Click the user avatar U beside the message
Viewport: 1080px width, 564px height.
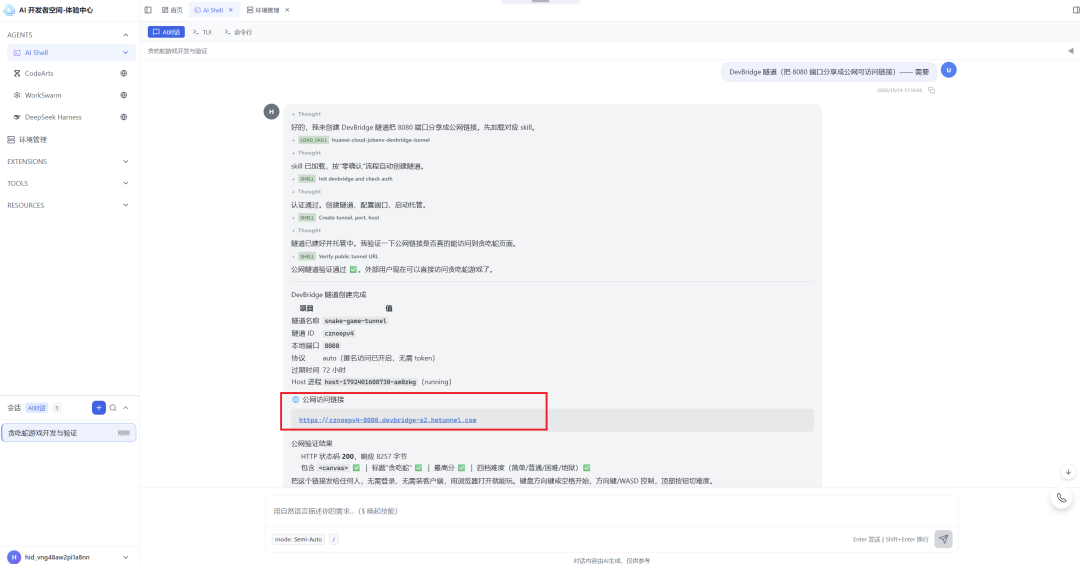point(948,70)
